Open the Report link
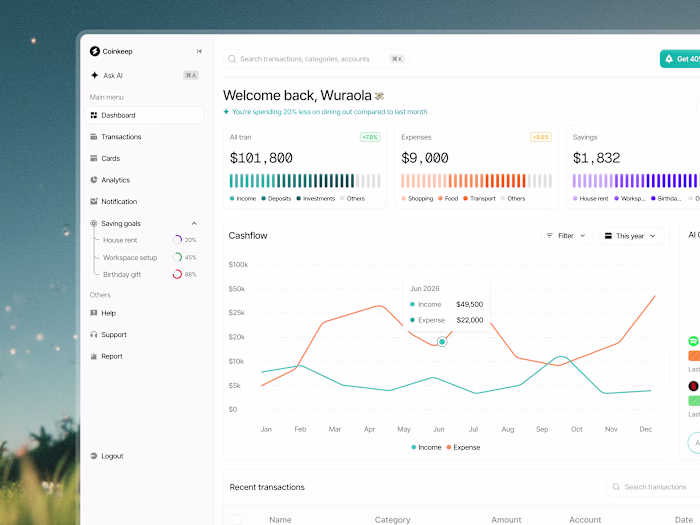The height and width of the screenshot is (525, 700). [x=145, y=356]
